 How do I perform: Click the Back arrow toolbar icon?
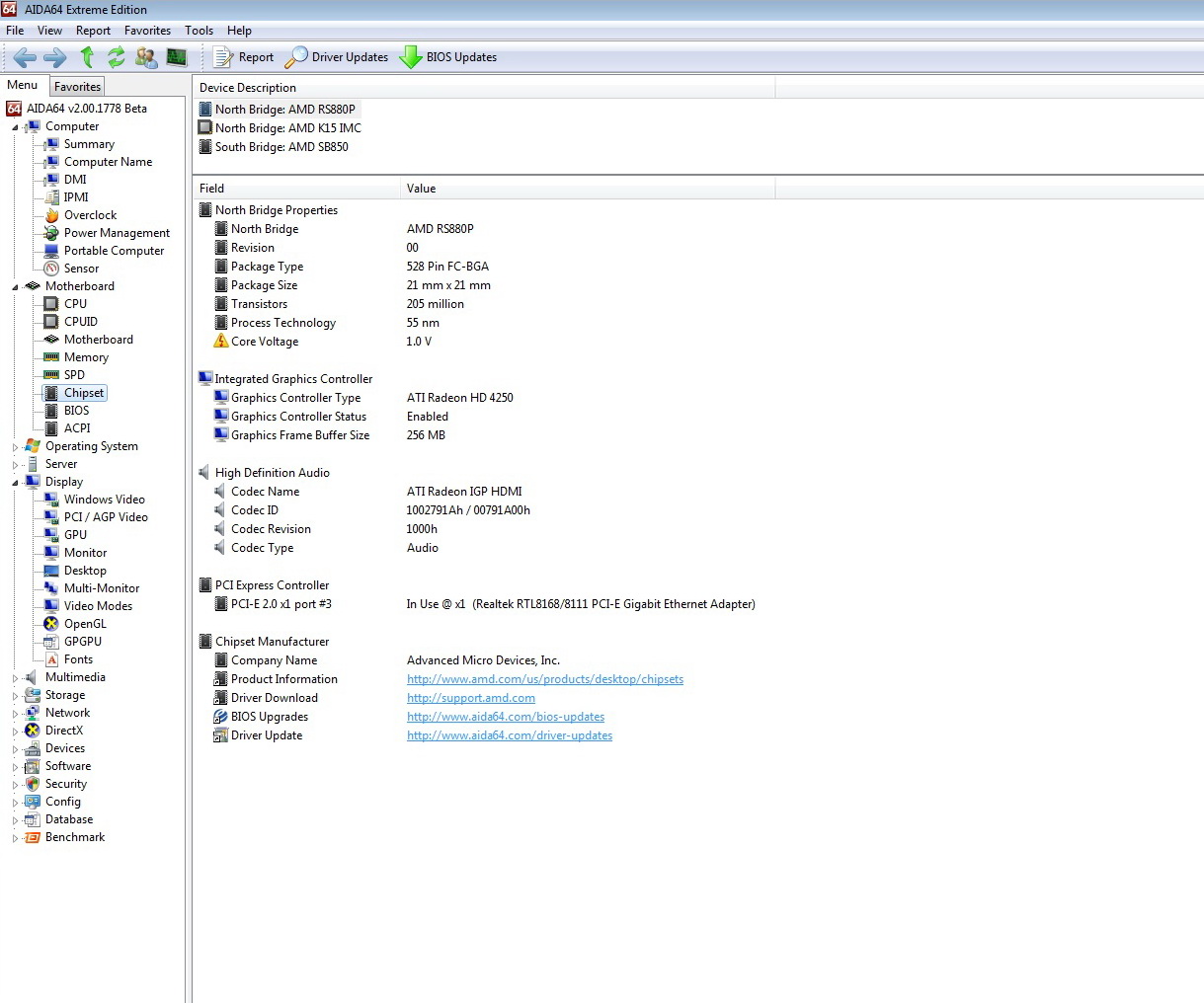[25, 57]
